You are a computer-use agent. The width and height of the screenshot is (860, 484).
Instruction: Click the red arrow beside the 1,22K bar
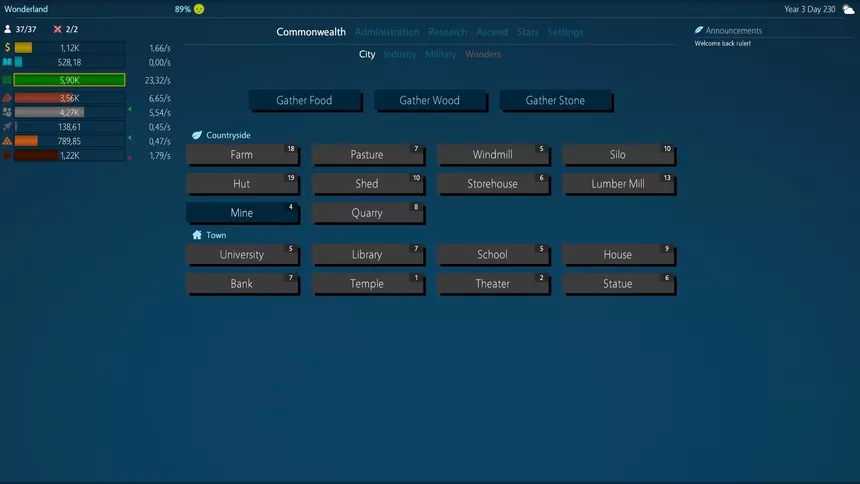(x=130, y=157)
